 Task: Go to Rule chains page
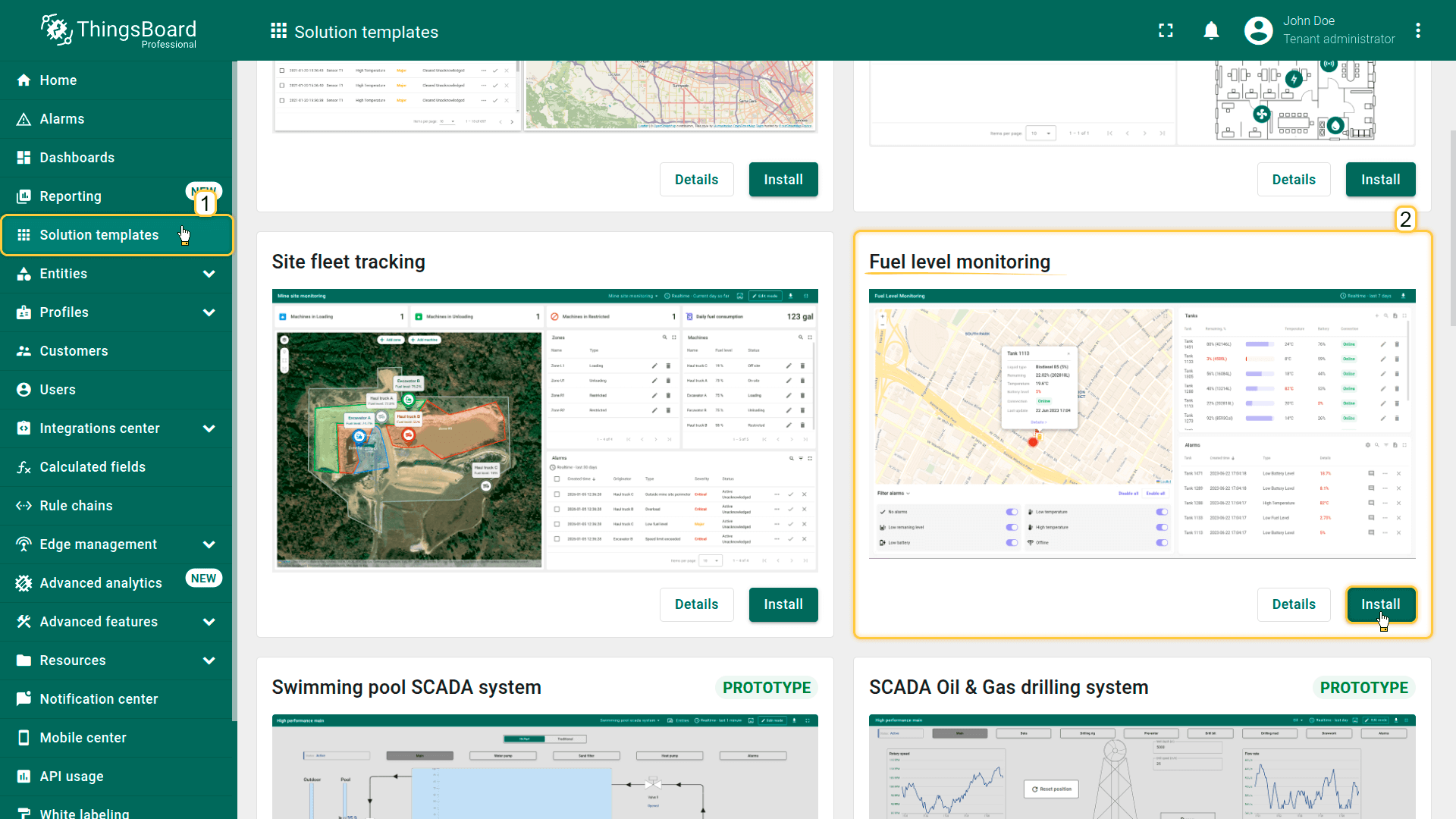(76, 506)
